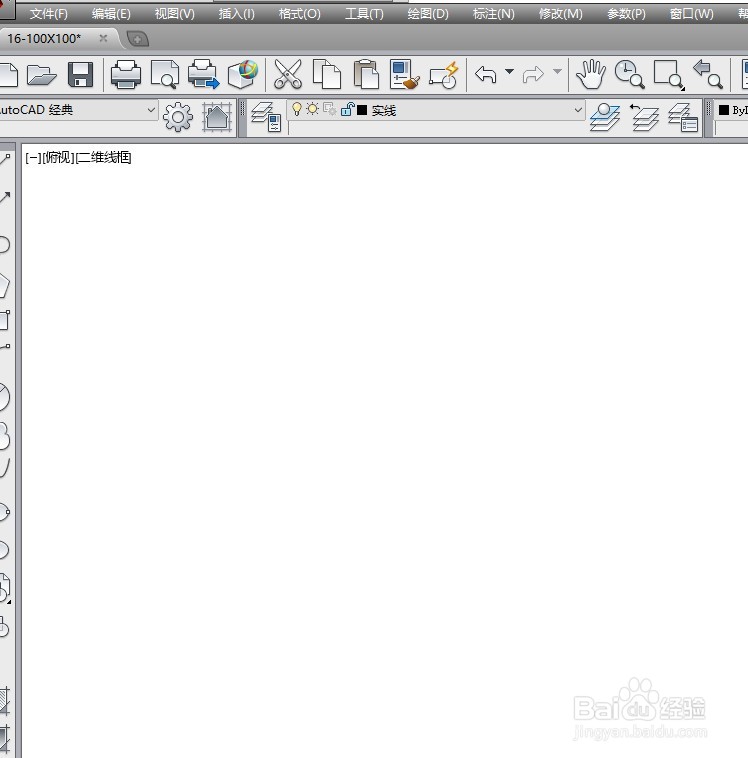The width and height of the screenshot is (748, 758).
Task: Open the Layer Properties Manager icon
Action: [x=266, y=117]
